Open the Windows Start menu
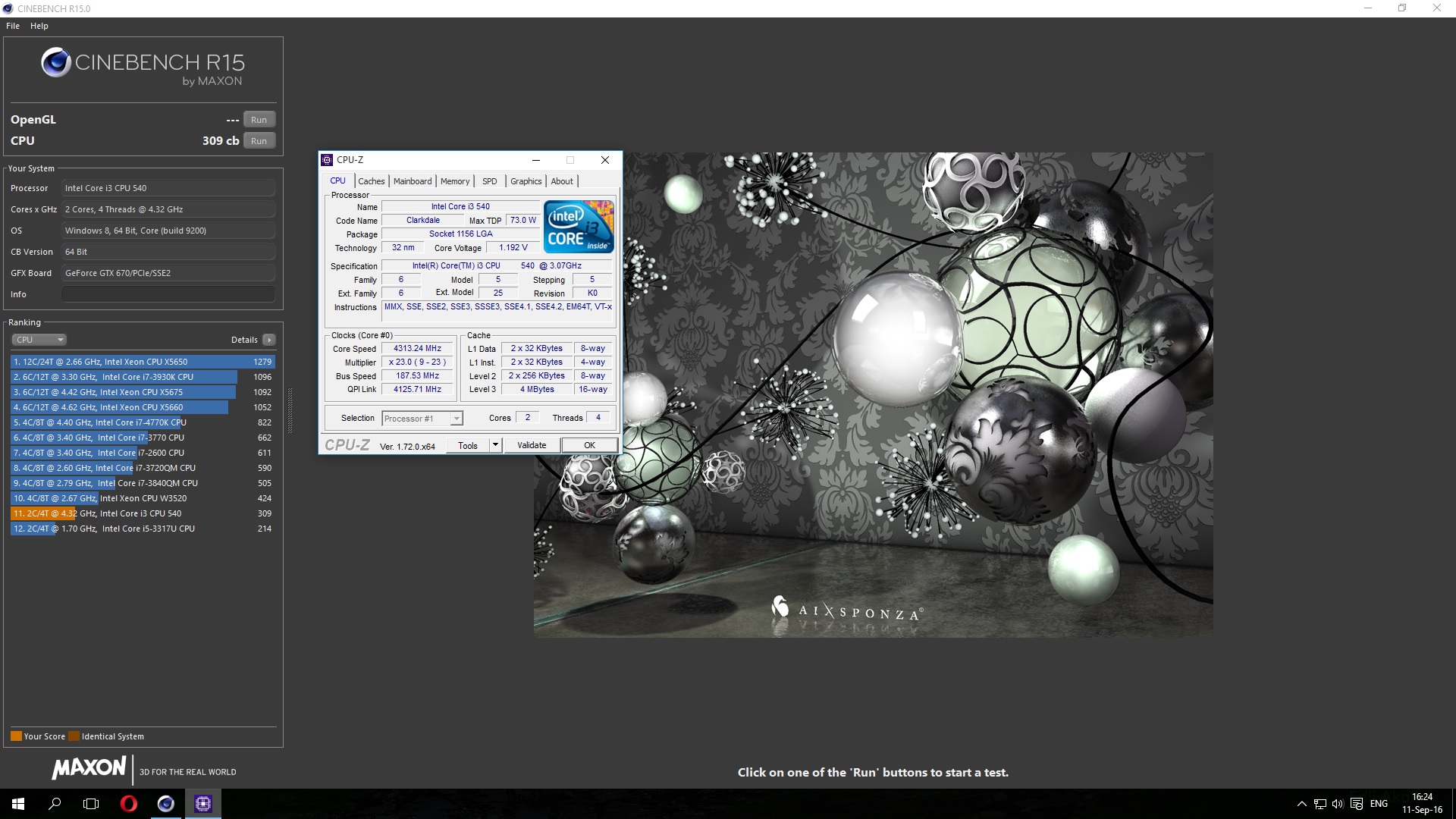This screenshot has height=819, width=1456. point(16,803)
